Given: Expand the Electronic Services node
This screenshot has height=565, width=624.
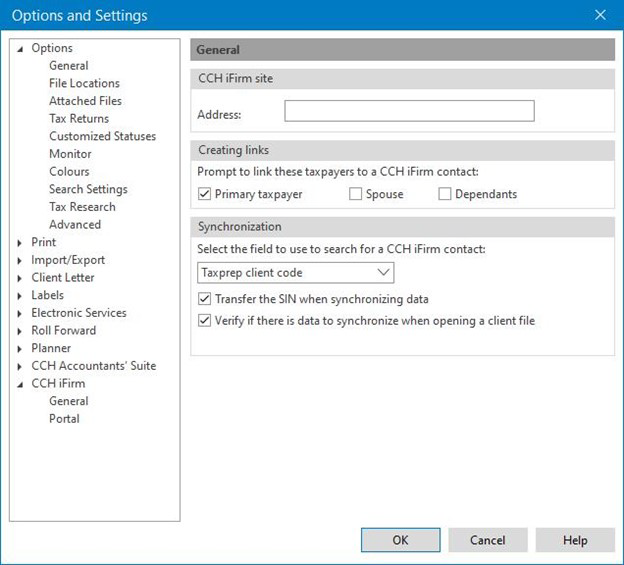Looking at the screenshot, I should pyautogui.click(x=20, y=313).
